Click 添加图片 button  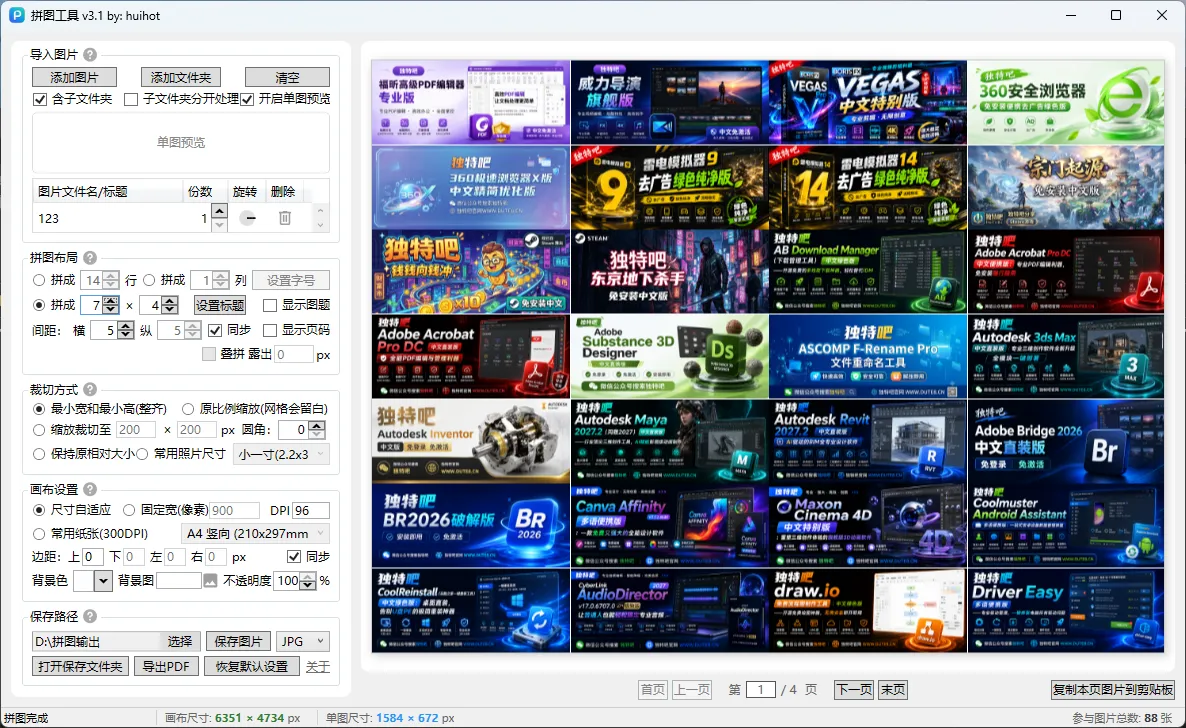pos(74,77)
